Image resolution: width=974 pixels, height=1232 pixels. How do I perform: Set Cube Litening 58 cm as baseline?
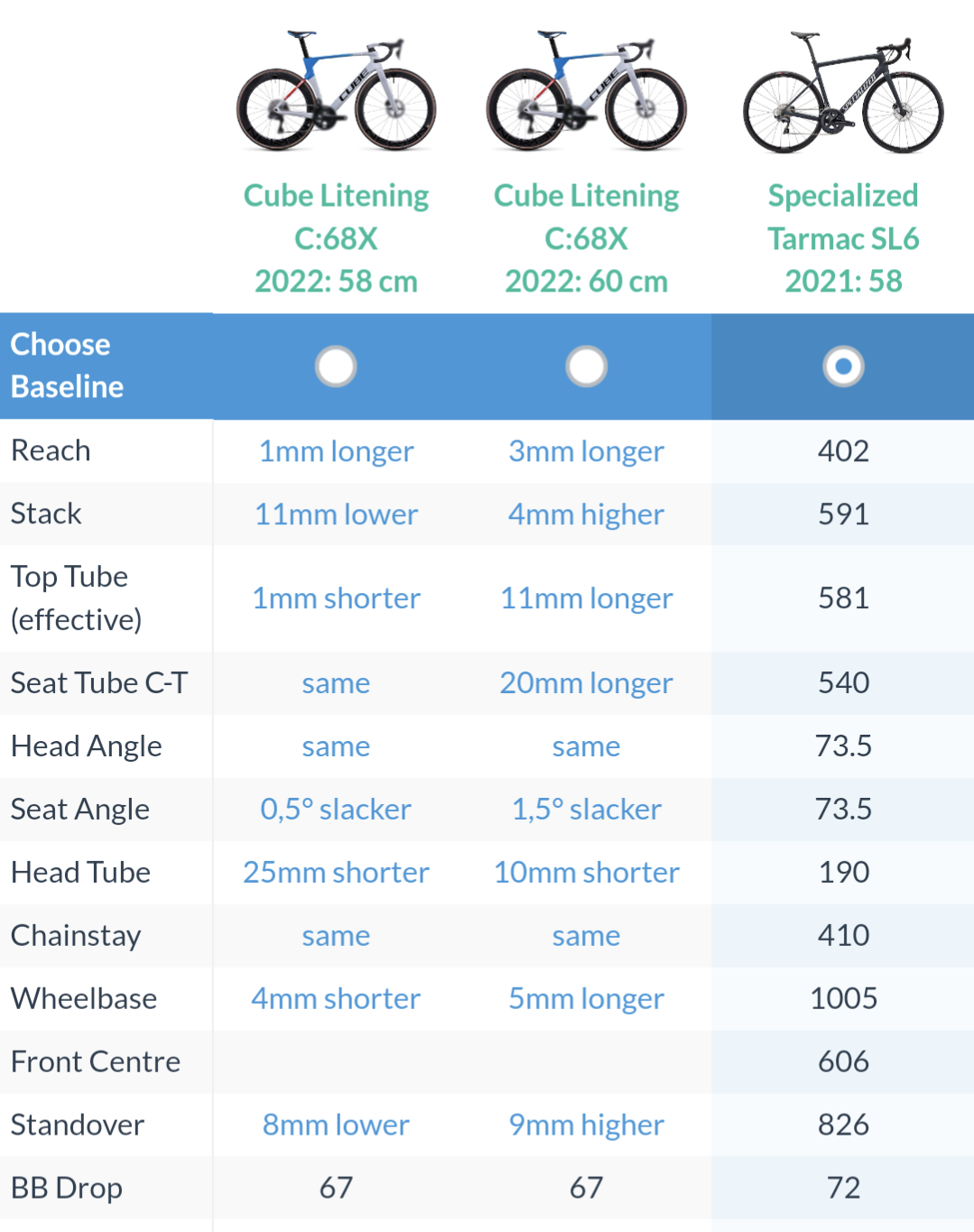tap(336, 366)
